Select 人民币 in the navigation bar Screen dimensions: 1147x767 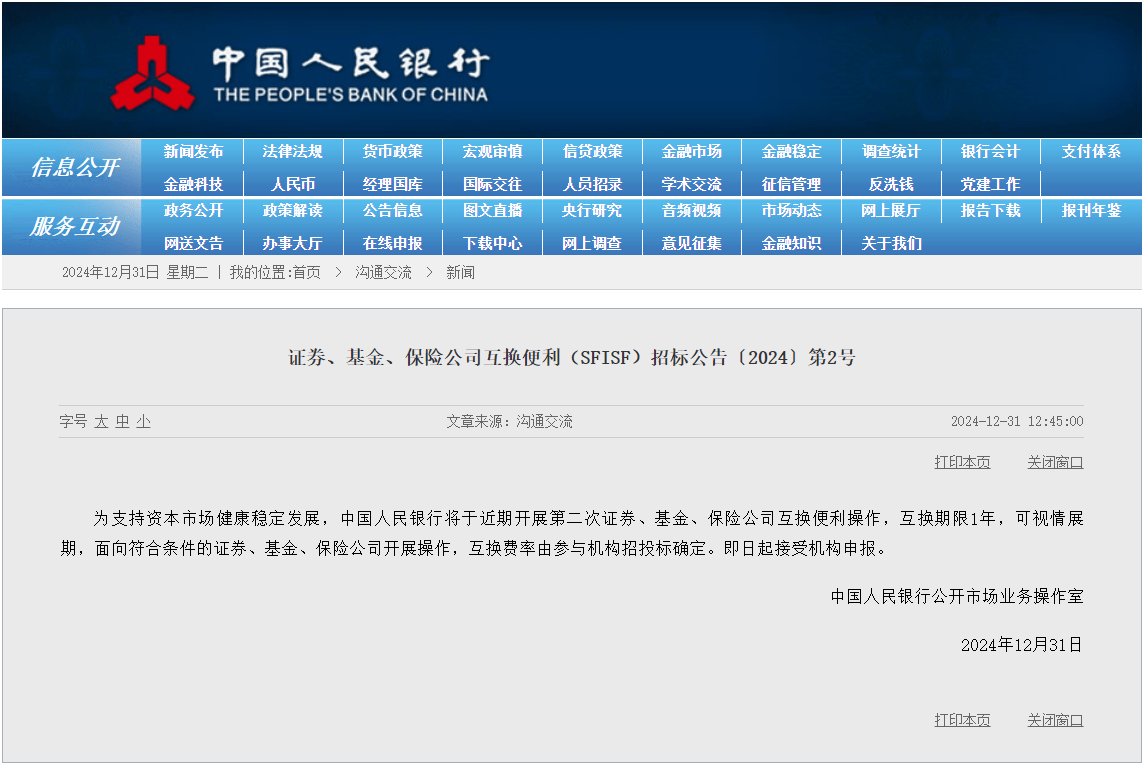point(293,185)
